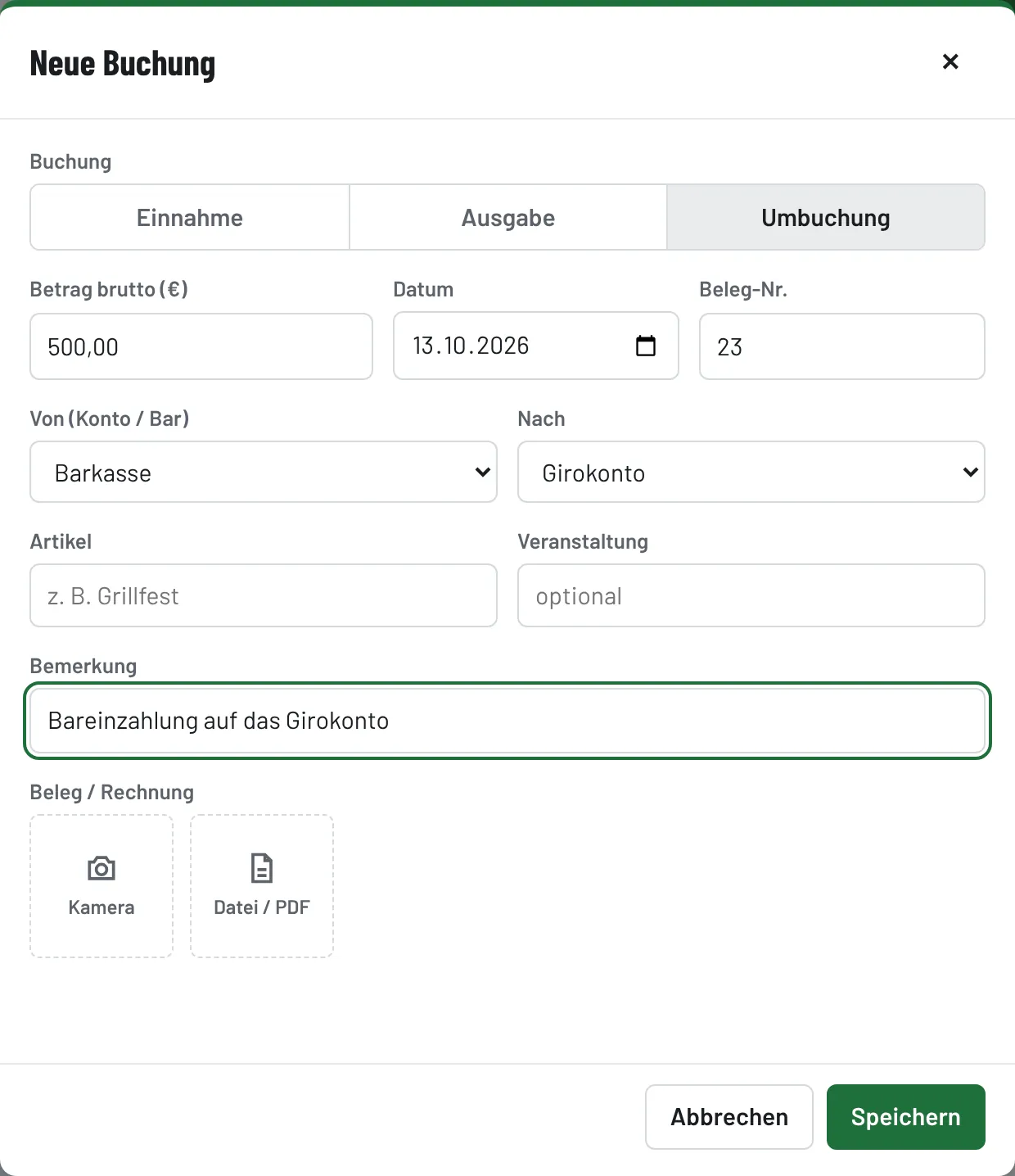Cancel with the Abbrechen button
The image size is (1015, 1176).
tap(729, 1117)
